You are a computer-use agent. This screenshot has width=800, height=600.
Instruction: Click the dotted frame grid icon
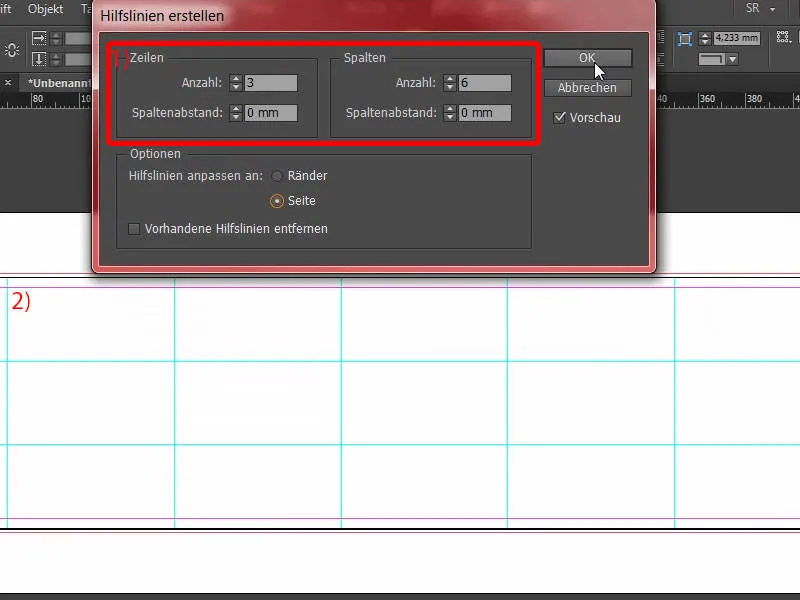783,37
